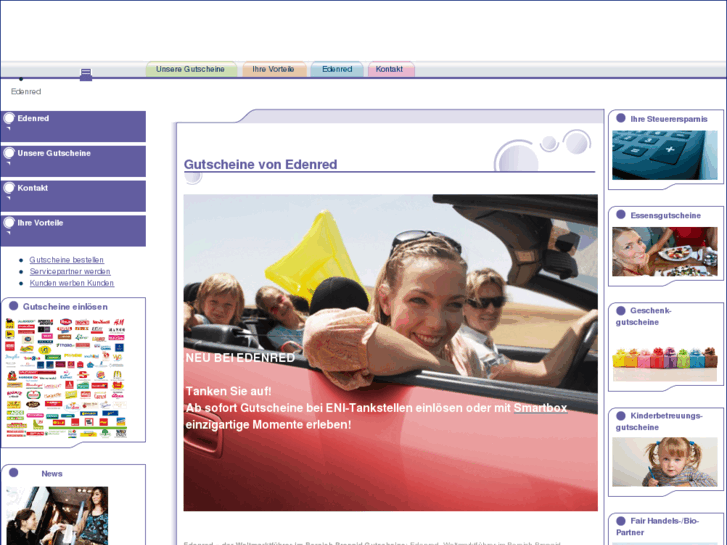Click the convertible car banner image
The height and width of the screenshot is (545, 727).
(390, 353)
